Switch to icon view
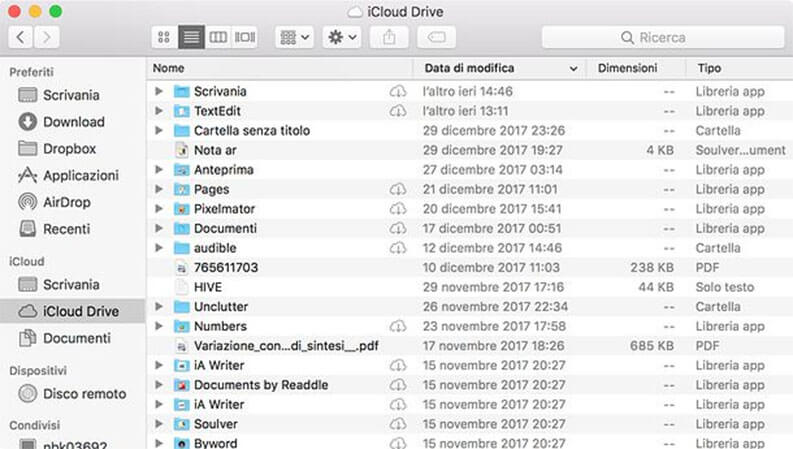Viewport: 793px width, 449px height. (x=164, y=37)
